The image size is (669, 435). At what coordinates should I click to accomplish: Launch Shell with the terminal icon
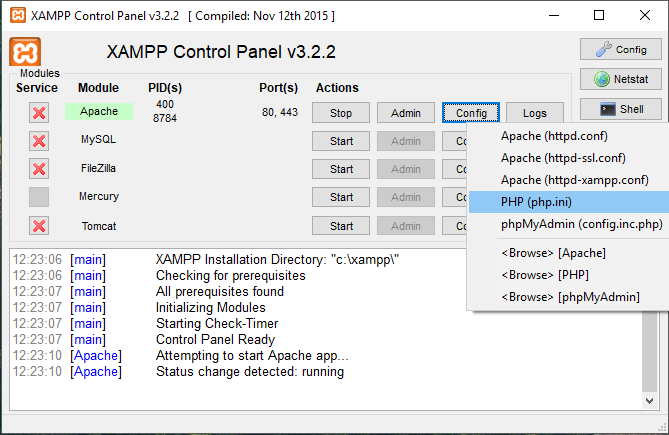pyautogui.click(x=620, y=109)
